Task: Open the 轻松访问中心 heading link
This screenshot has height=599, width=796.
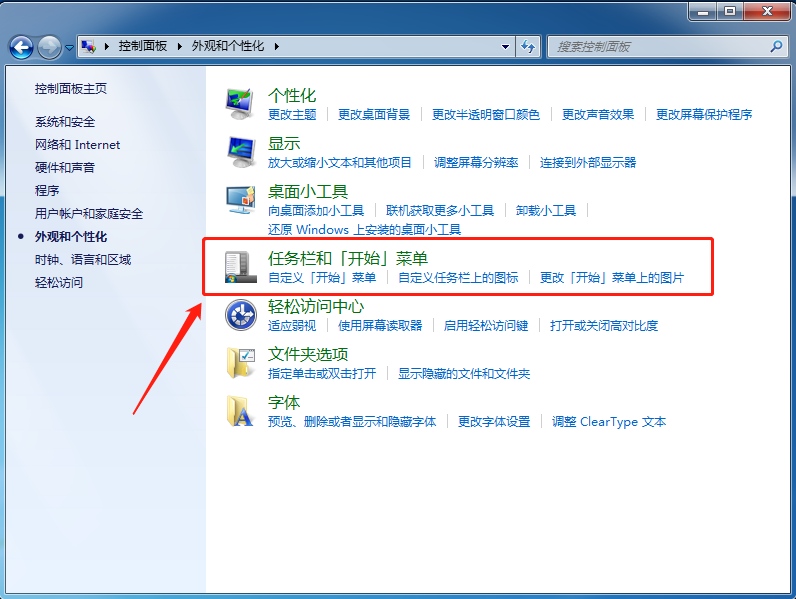Action: coord(316,306)
